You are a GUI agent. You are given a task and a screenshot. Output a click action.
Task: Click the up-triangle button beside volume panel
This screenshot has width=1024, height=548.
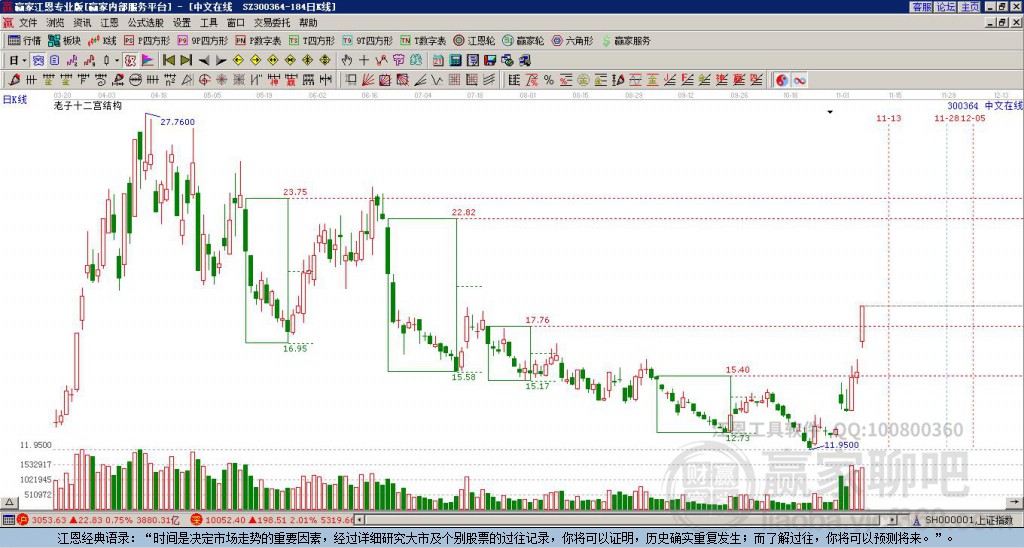tap(9, 503)
